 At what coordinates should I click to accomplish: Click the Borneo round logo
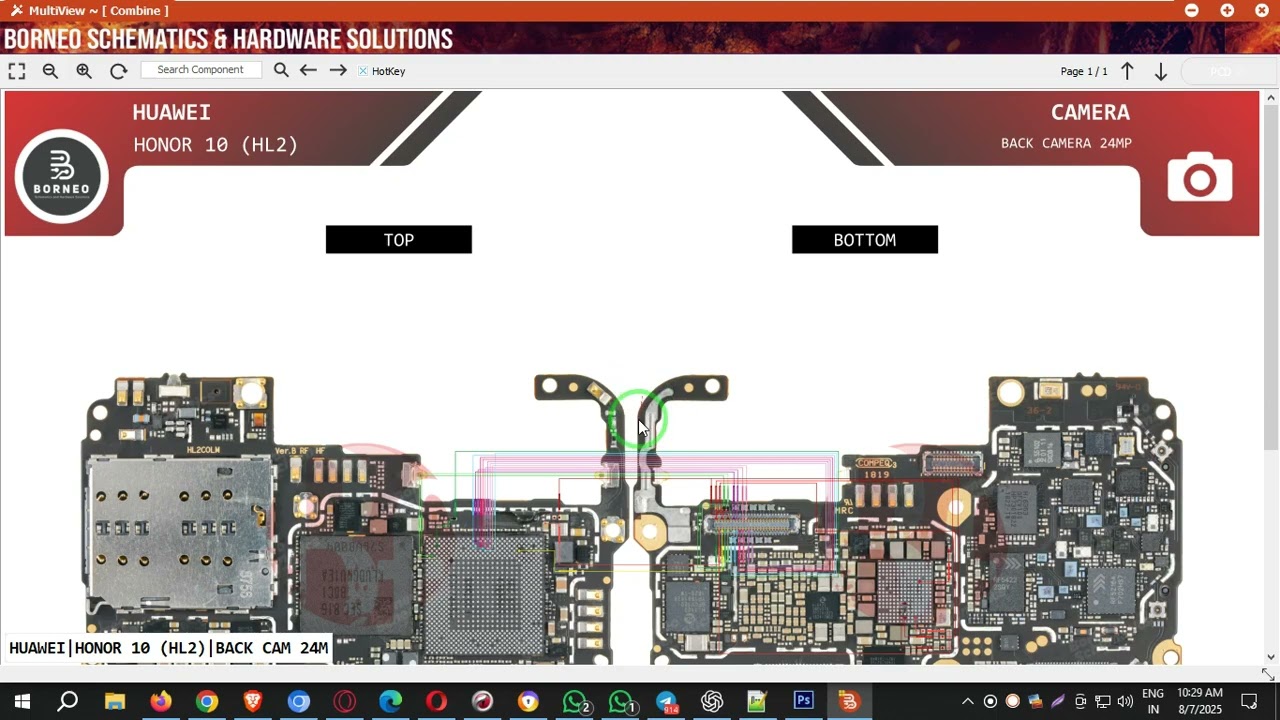[62, 176]
